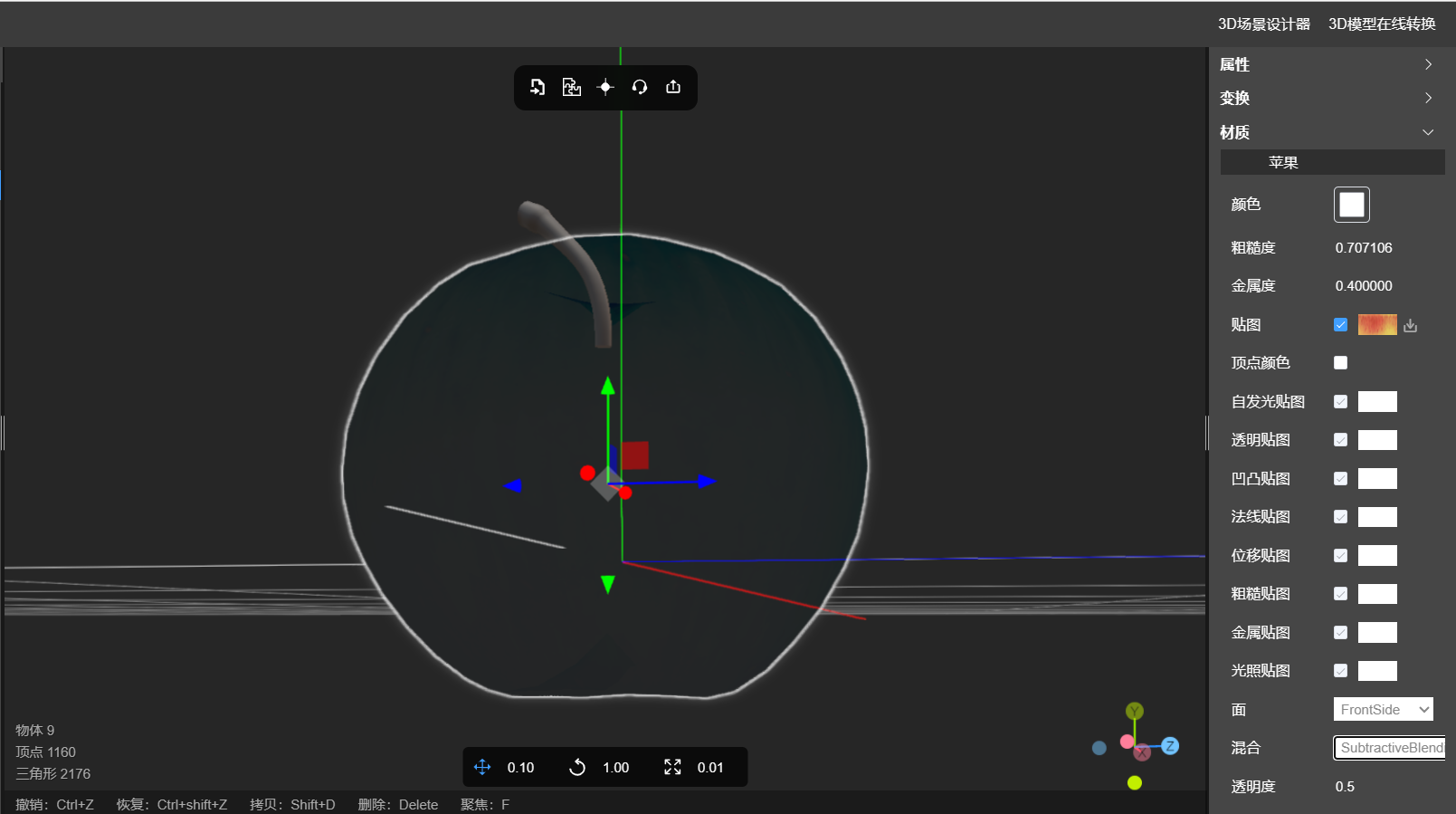
Task: Click the yellow negative-Y gizmo ball
Action: pyautogui.click(x=1135, y=782)
